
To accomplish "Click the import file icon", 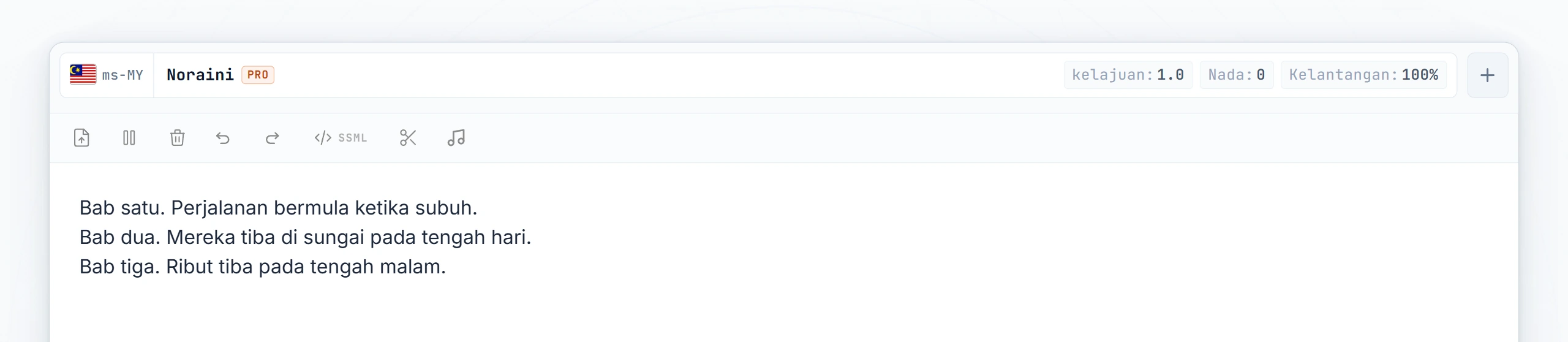I will [81, 138].
